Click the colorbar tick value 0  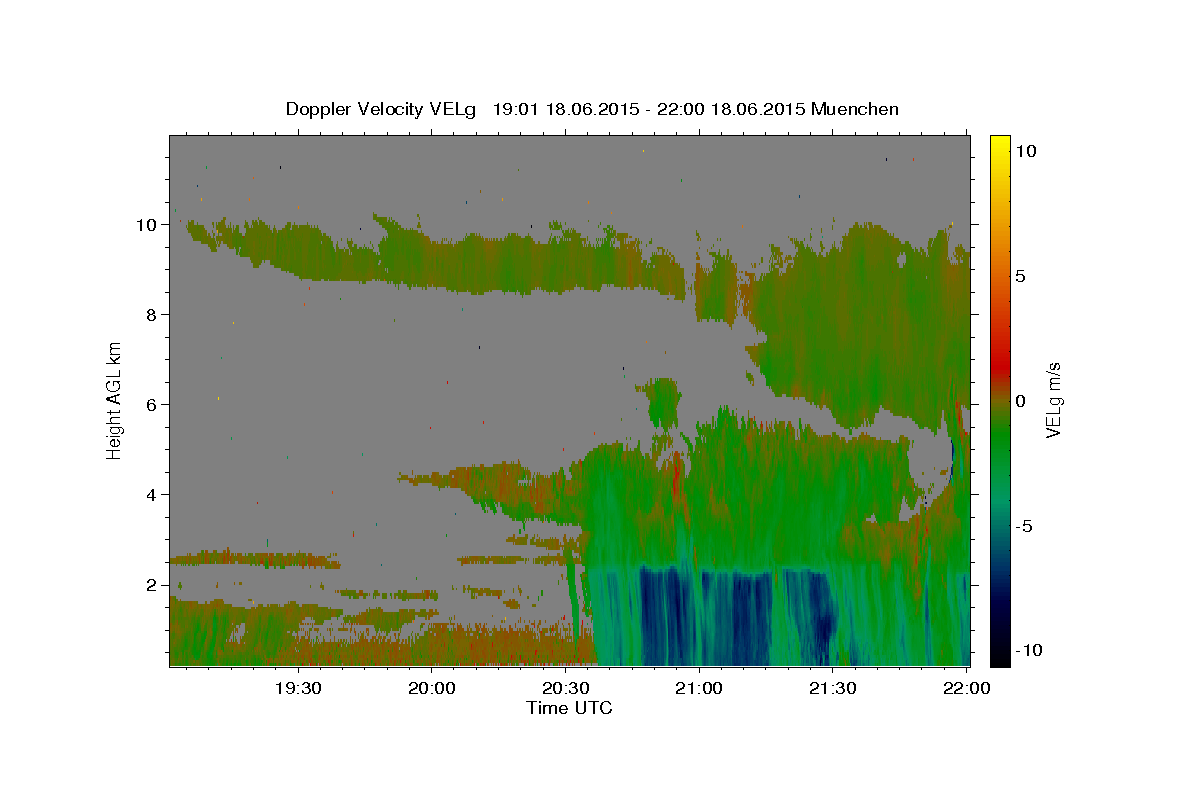pyautogui.click(x=1021, y=400)
